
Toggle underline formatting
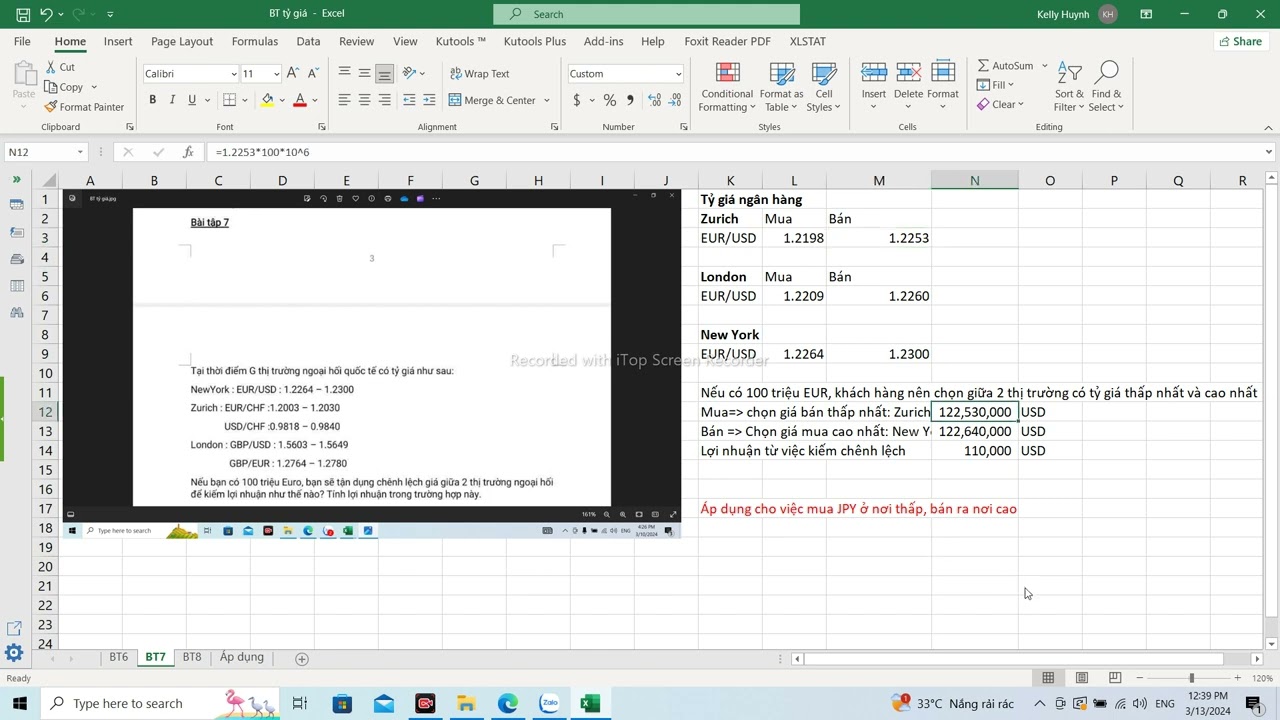[192, 100]
